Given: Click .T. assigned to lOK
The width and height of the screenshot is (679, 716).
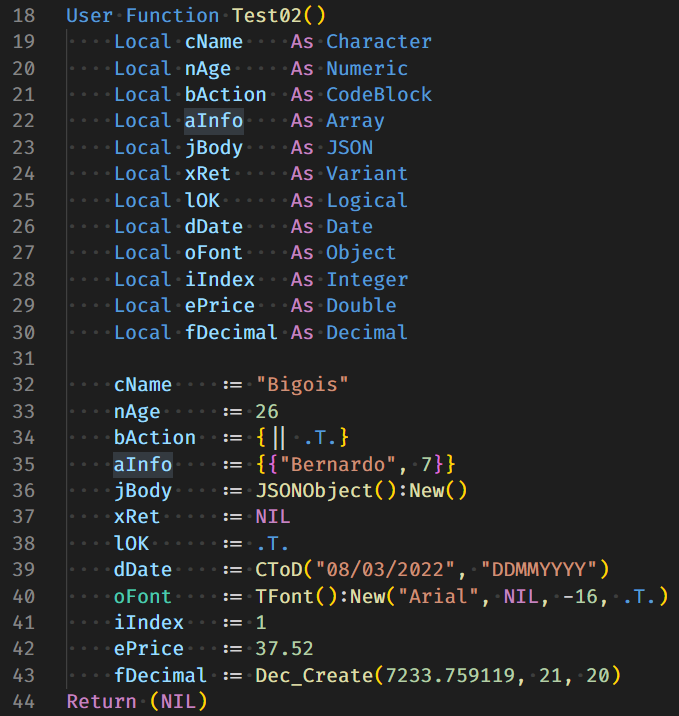Looking at the screenshot, I should click(273, 544).
